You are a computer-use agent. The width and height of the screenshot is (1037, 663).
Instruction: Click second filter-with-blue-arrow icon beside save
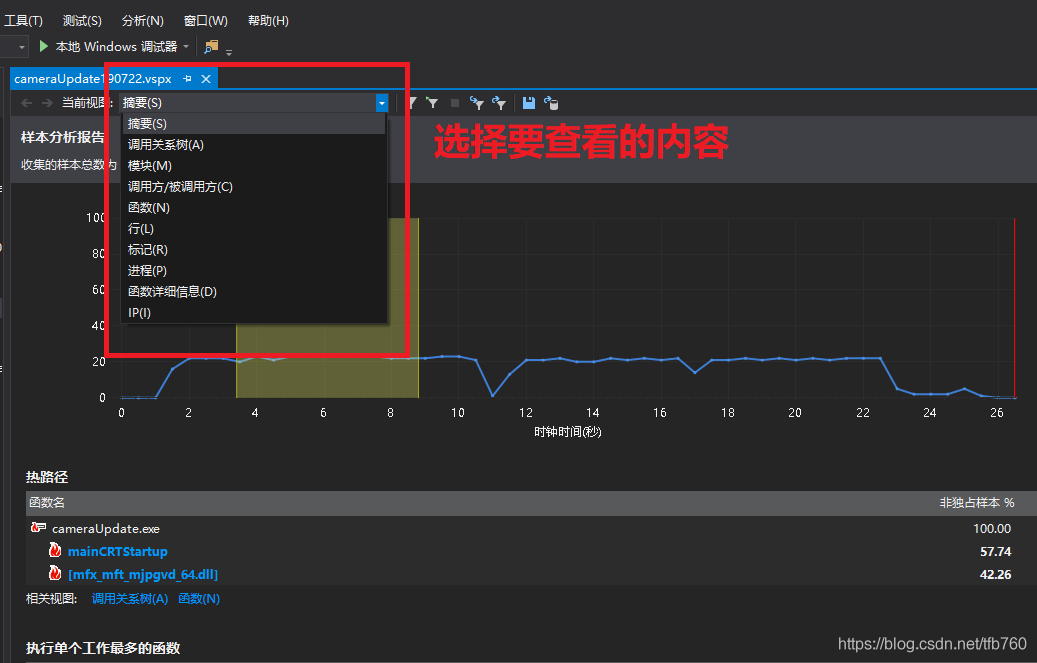[499, 103]
